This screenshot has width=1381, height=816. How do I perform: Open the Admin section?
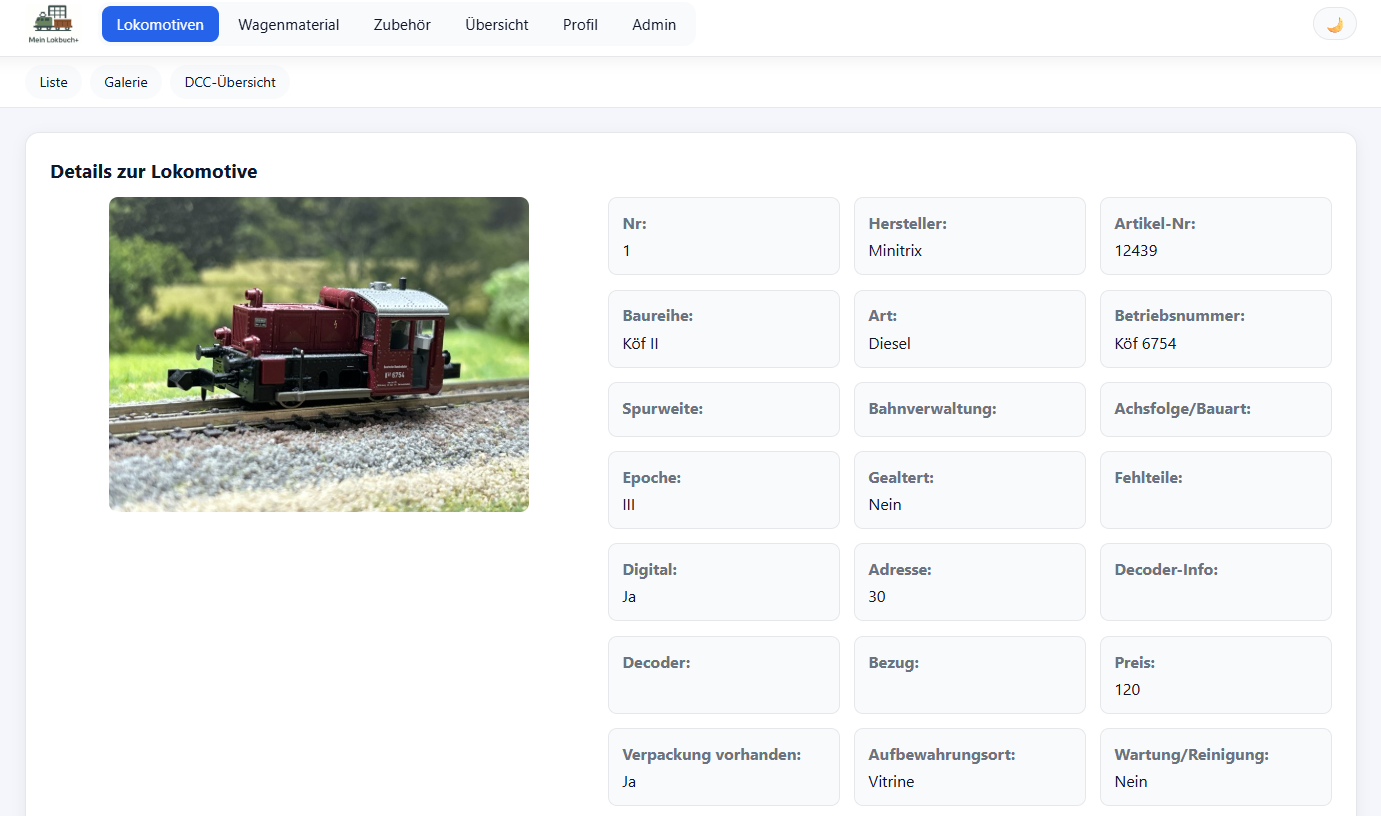coord(654,24)
